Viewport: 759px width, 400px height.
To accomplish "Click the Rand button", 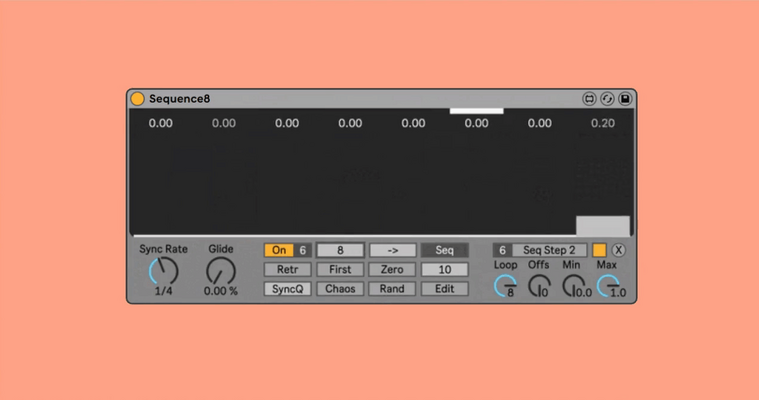I will 393,289.
